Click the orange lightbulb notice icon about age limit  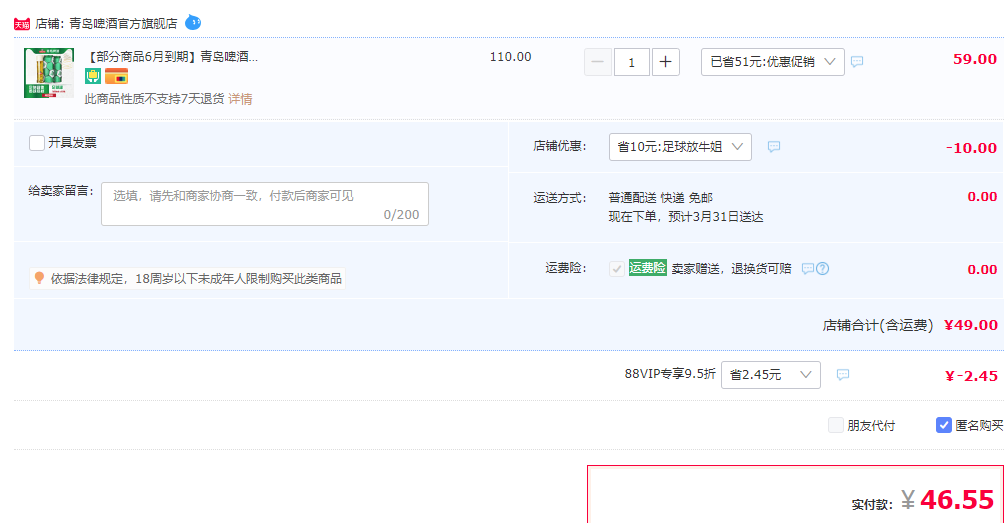coord(39,278)
